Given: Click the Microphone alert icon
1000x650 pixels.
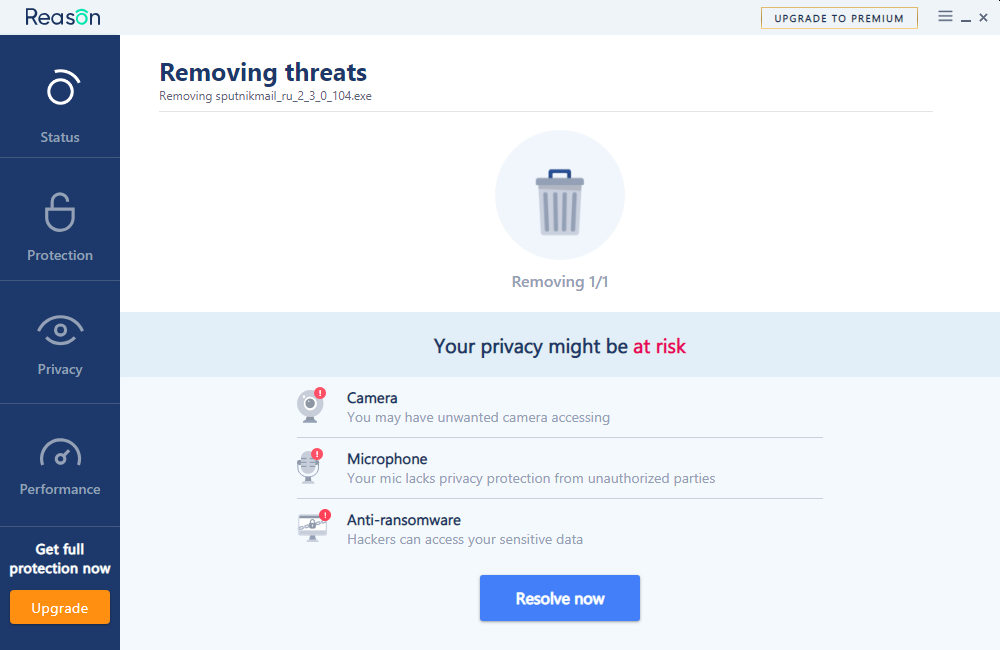Looking at the screenshot, I should click(311, 467).
